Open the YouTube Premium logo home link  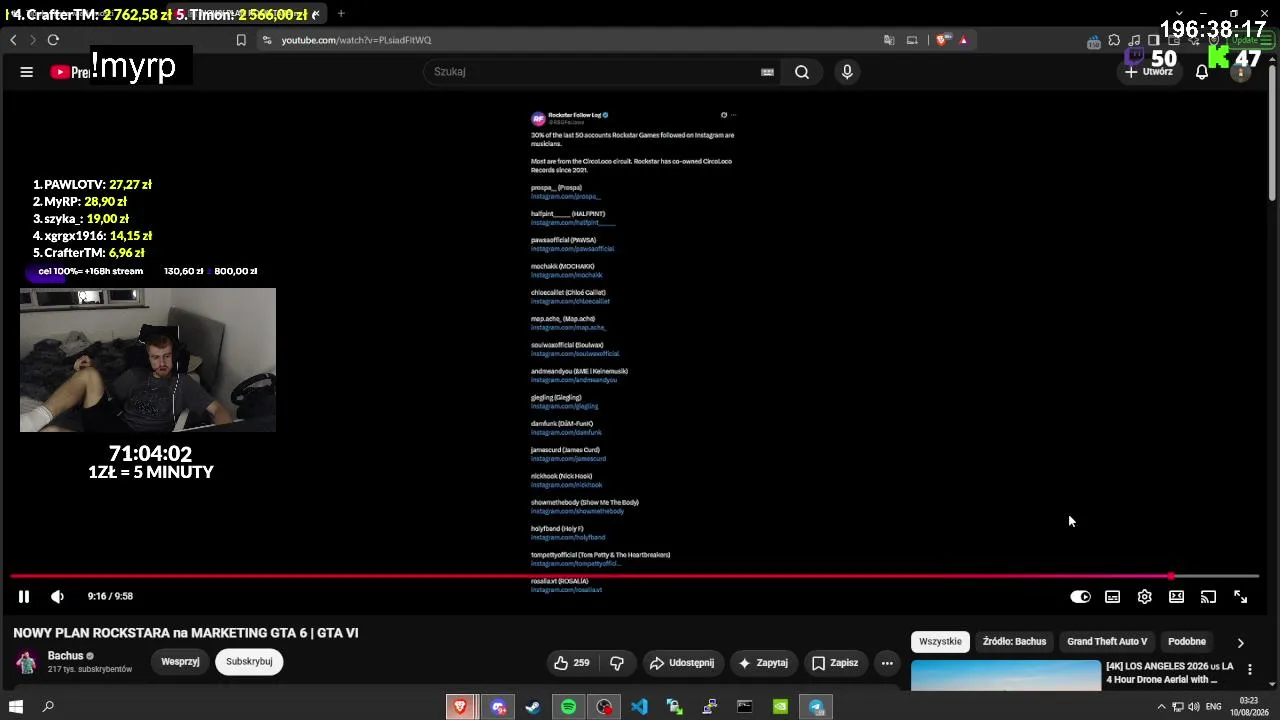coord(70,72)
